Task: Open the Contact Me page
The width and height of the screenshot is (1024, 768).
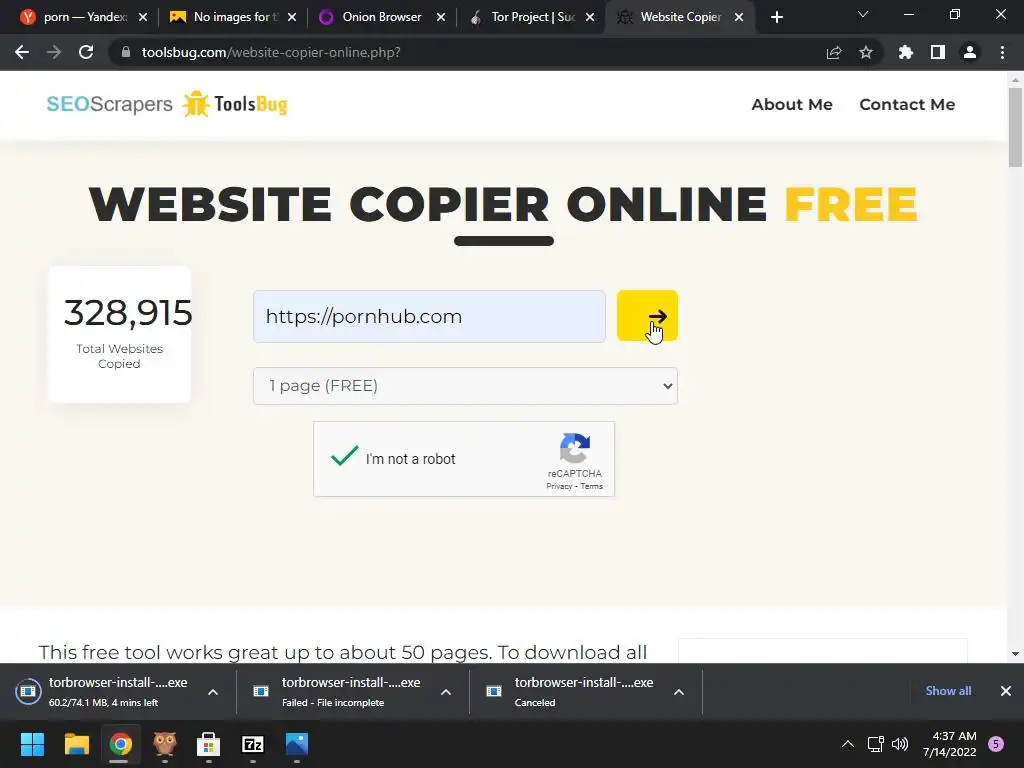Action: (907, 104)
